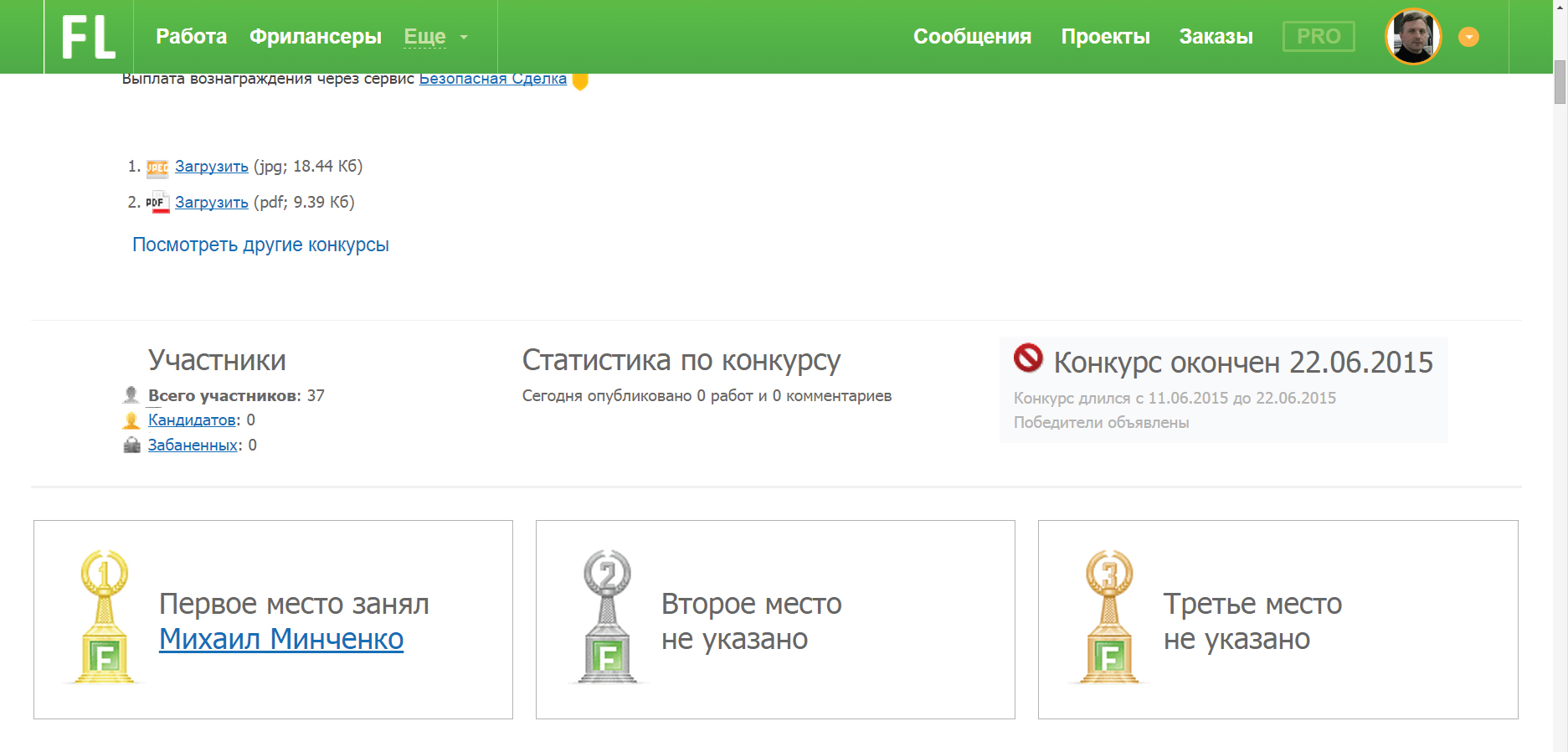Click the bronze third place trophy
The image size is (1568, 752).
pyautogui.click(x=1109, y=617)
